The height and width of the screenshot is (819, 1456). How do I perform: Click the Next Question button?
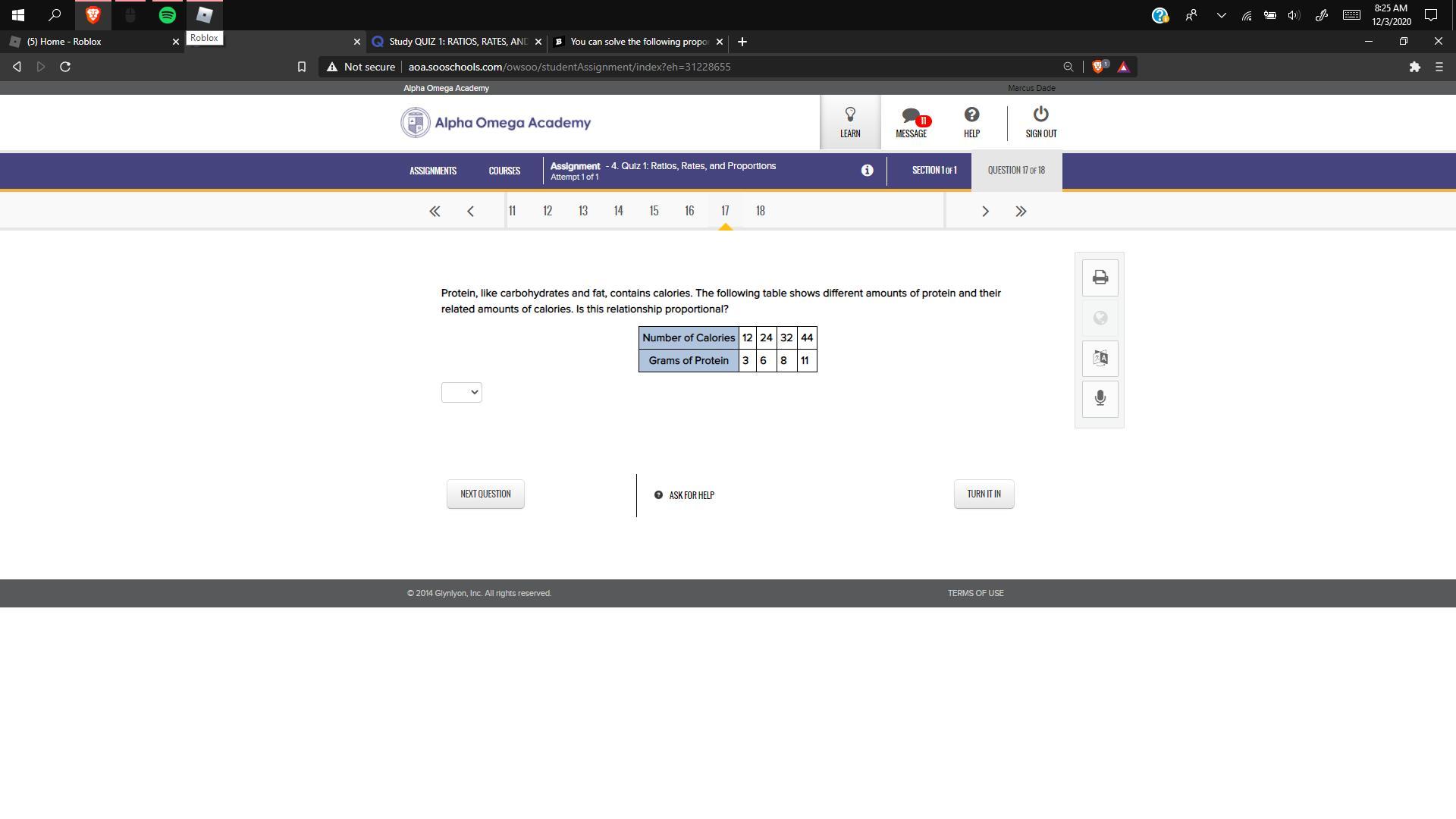(x=485, y=494)
